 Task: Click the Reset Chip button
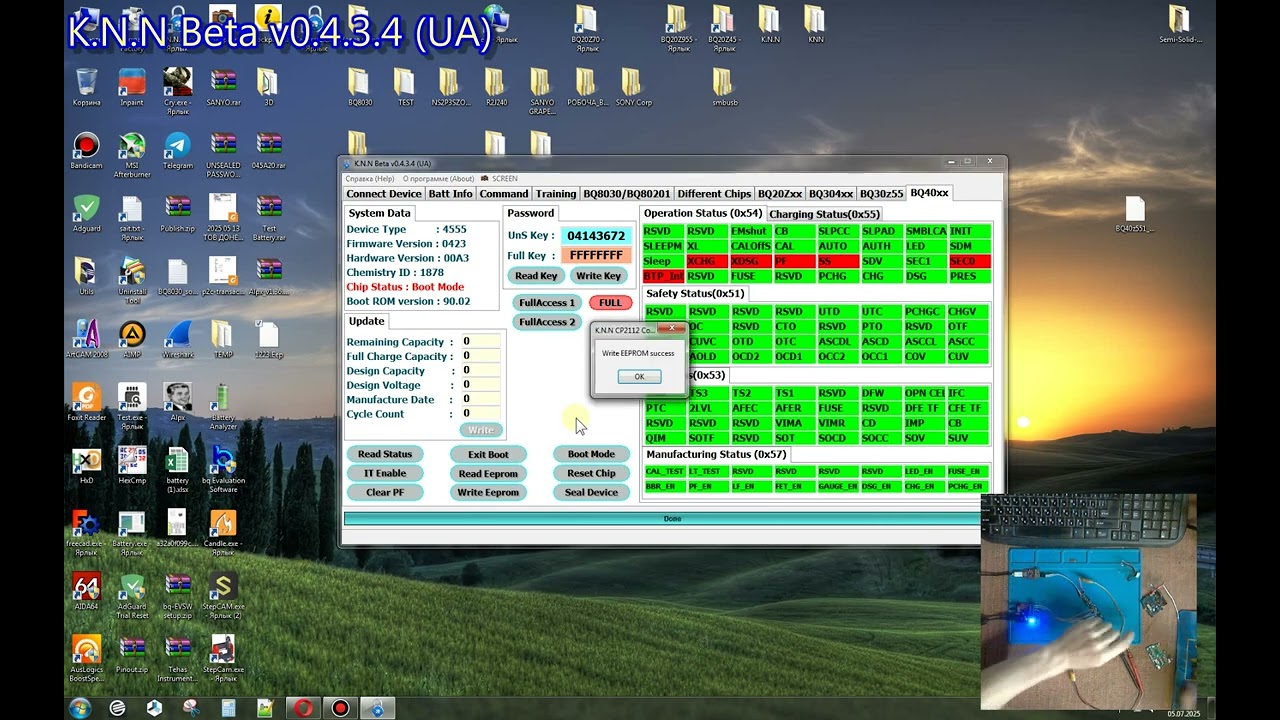tap(591, 473)
